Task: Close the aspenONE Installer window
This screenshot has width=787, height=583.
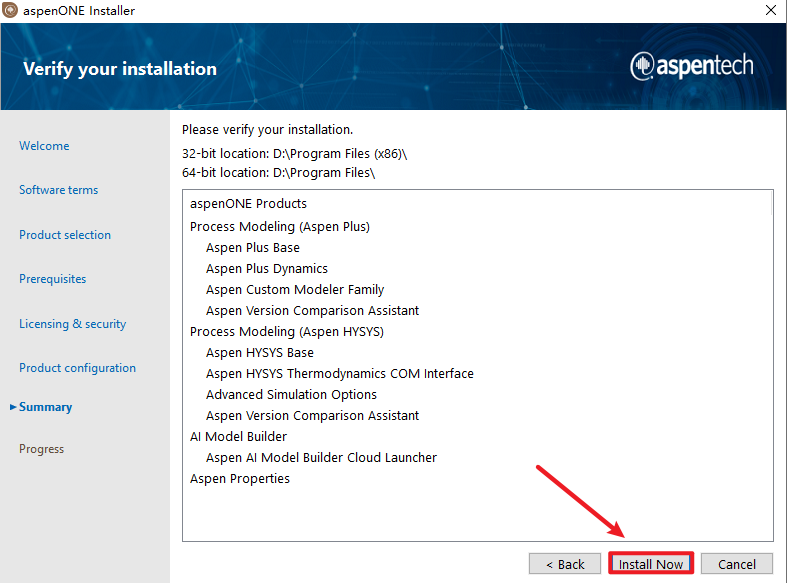Action: click(x=770, y=11)
